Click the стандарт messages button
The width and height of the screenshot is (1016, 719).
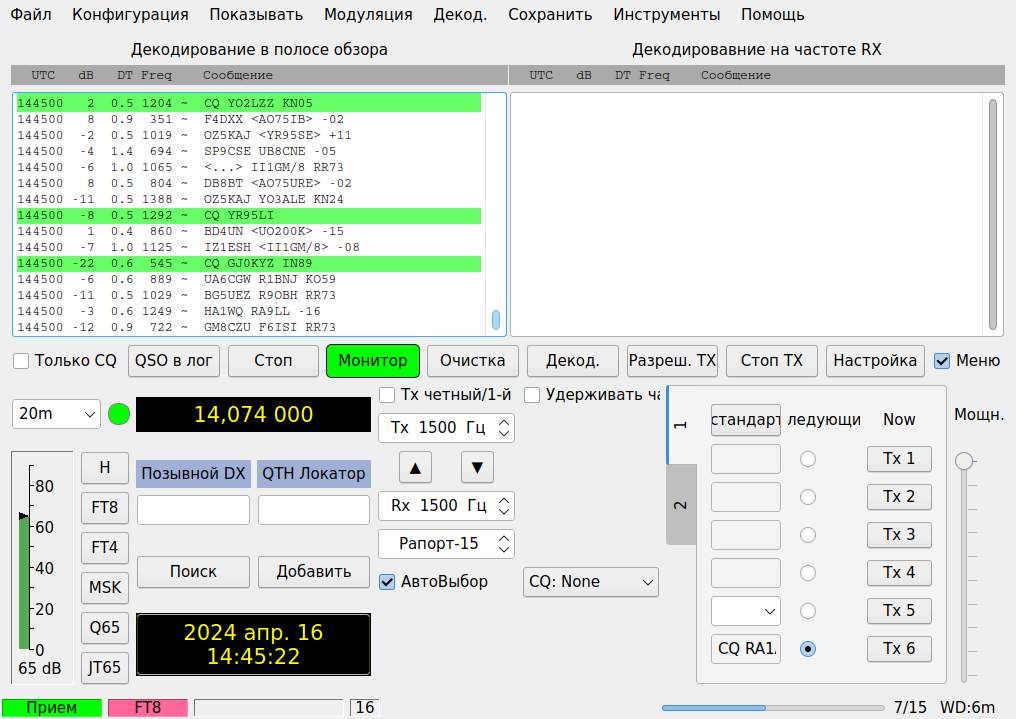tap(746, 420)
